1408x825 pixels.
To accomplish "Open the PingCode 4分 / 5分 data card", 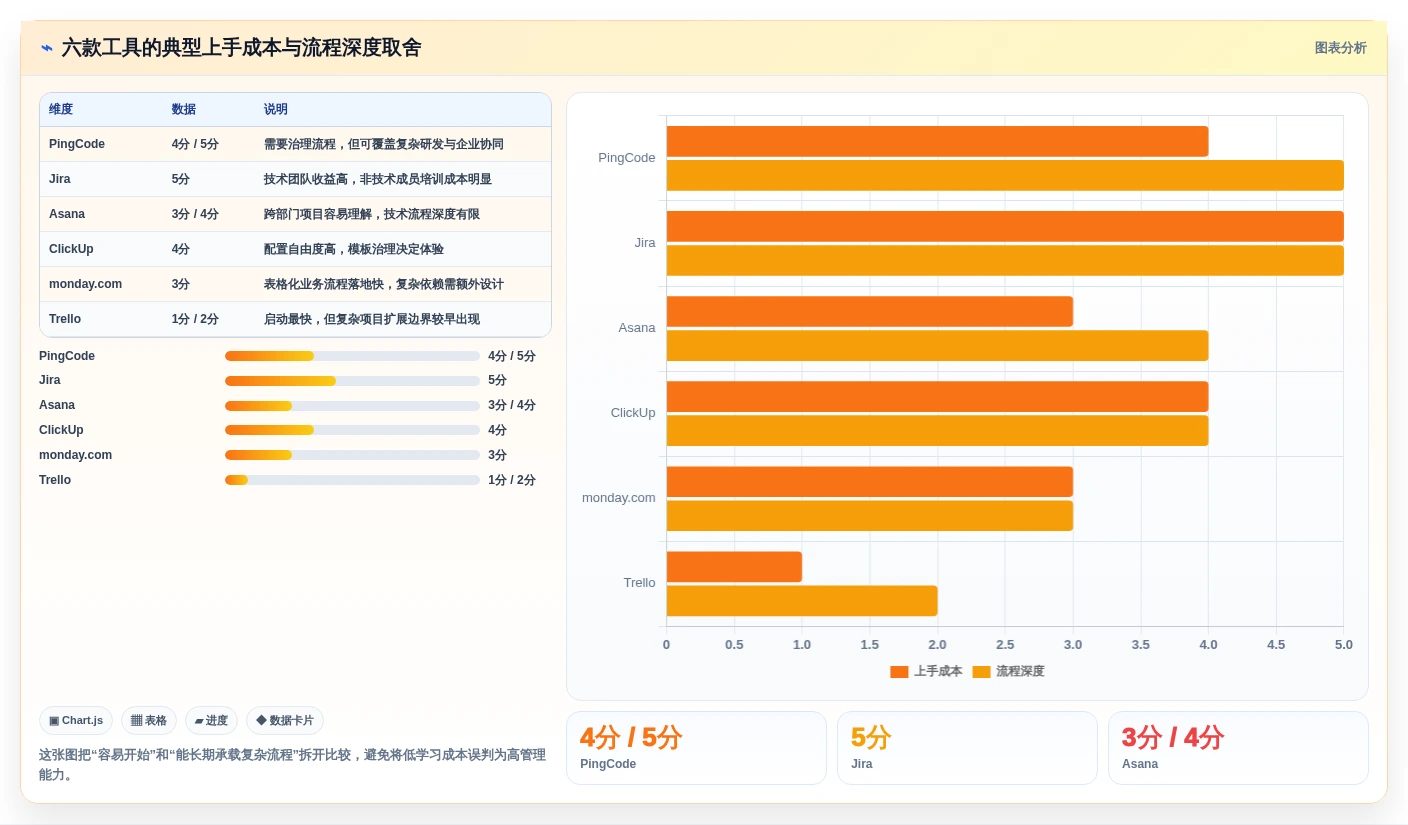I will [696, 748].
